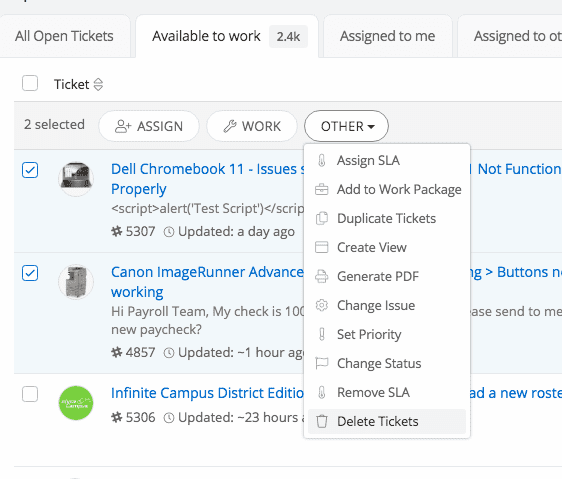Click the trash icon for Delete Tickets
Viewport: 562px width, 479px height.
coord(322,422)
